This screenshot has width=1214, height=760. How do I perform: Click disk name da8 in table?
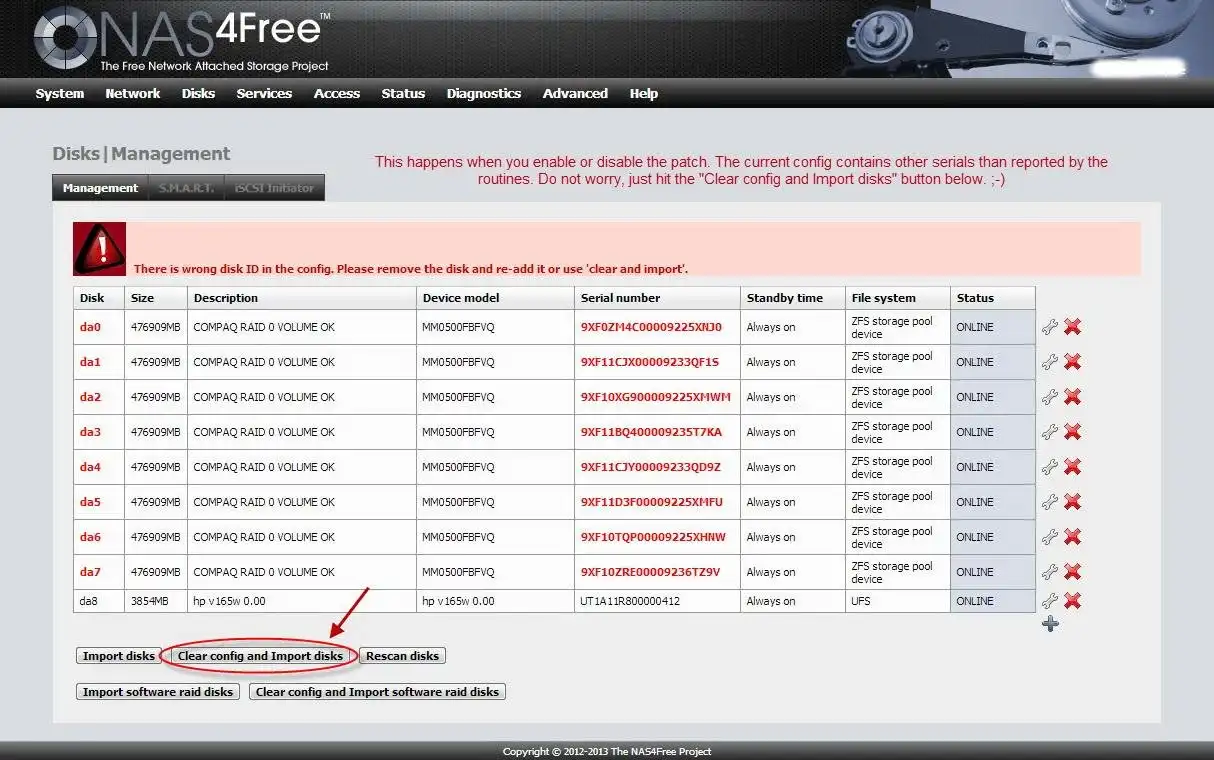[x=89, y=601]
